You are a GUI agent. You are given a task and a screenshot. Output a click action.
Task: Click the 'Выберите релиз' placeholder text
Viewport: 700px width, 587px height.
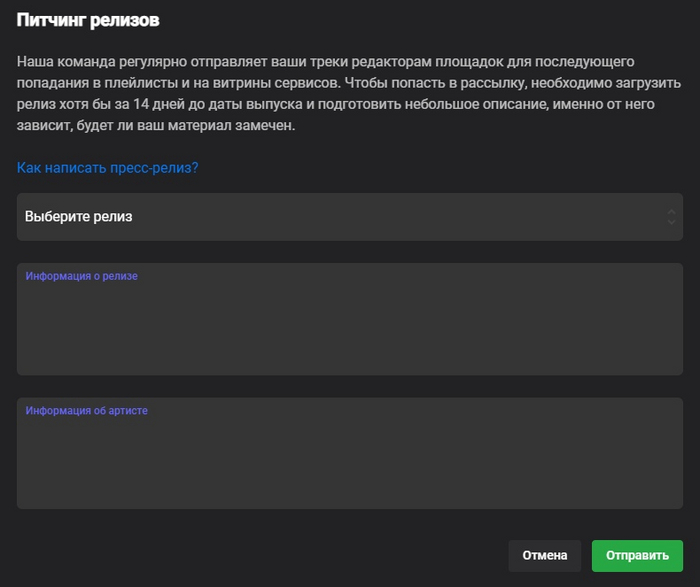click(79, 217)
